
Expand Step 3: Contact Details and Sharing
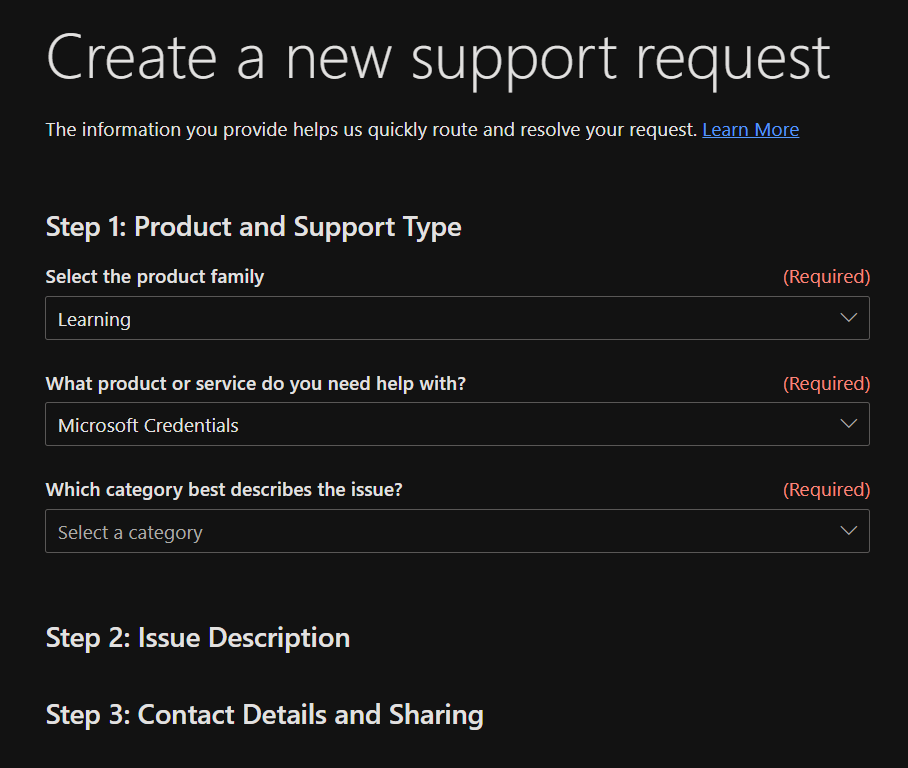[x=264, y=715]
